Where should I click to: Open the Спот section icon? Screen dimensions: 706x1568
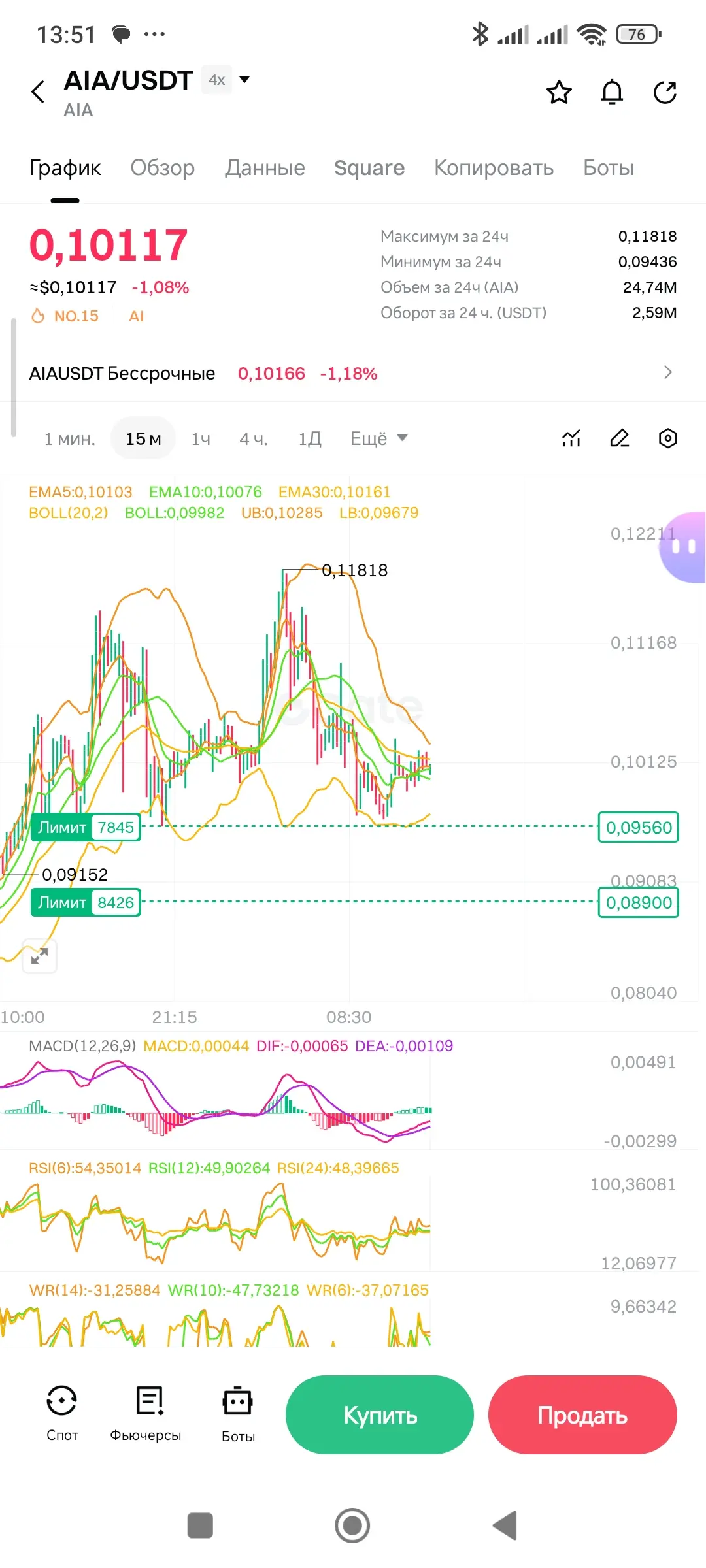click(x=62, y=1414)
